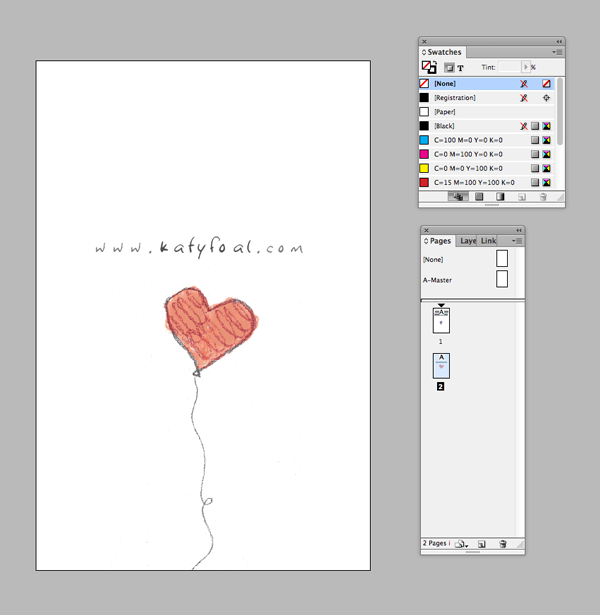Click process color icon on [Black] row
This screenshot has height=615, width=600.
(535, 126)
